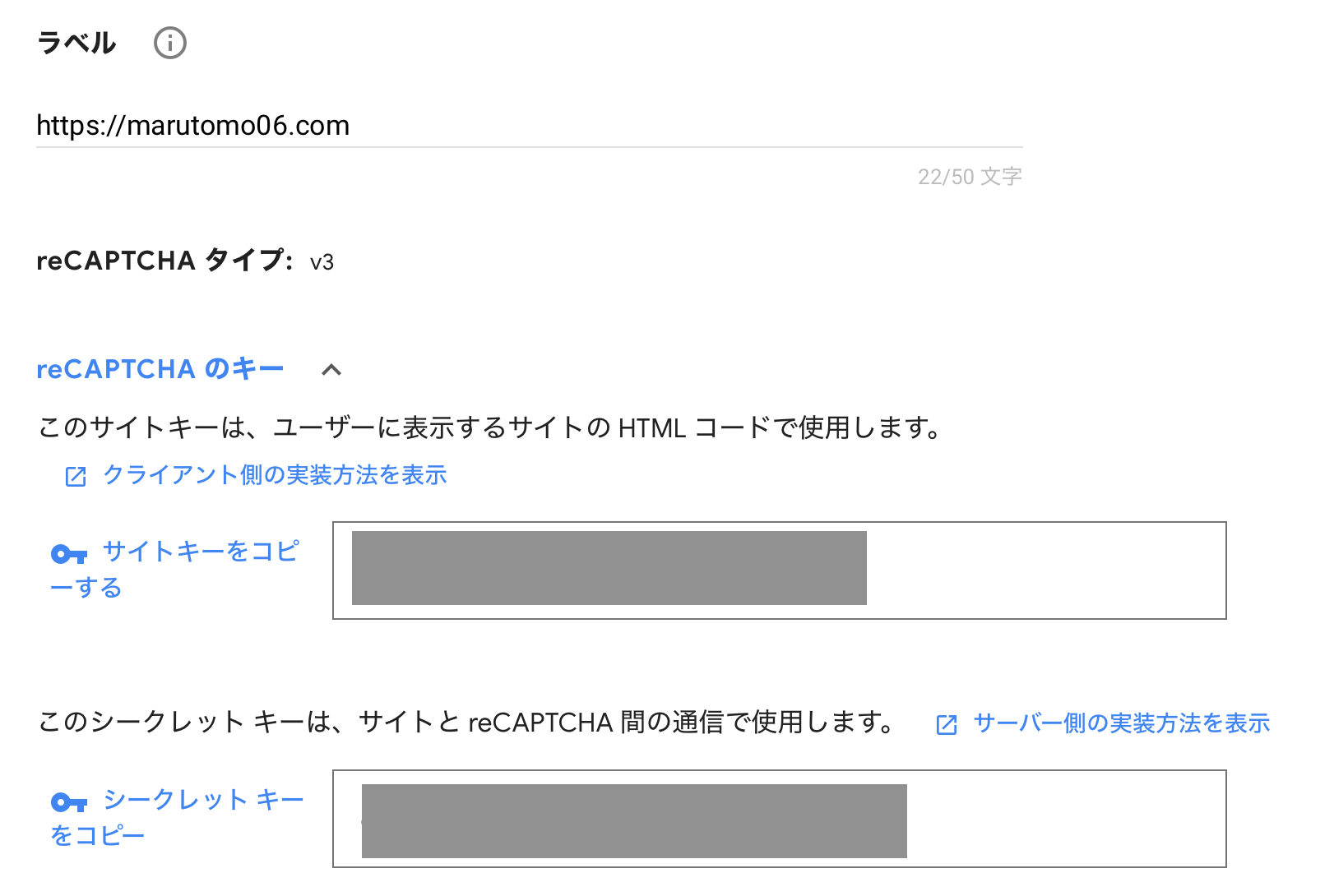Click the masked site key value
This screenshot has width=1334, height=896.
click(x=609, y=568)
